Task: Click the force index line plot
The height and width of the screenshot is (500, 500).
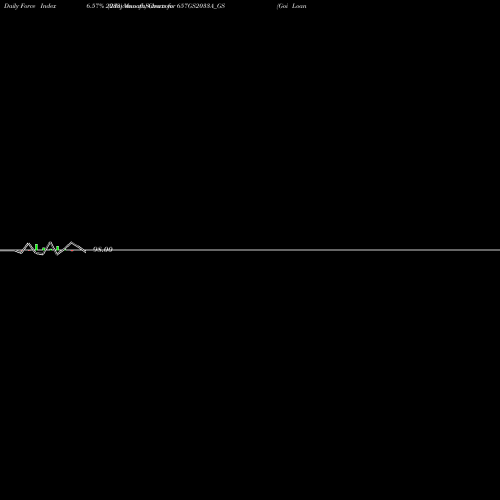Action: [x=50, y=249]
